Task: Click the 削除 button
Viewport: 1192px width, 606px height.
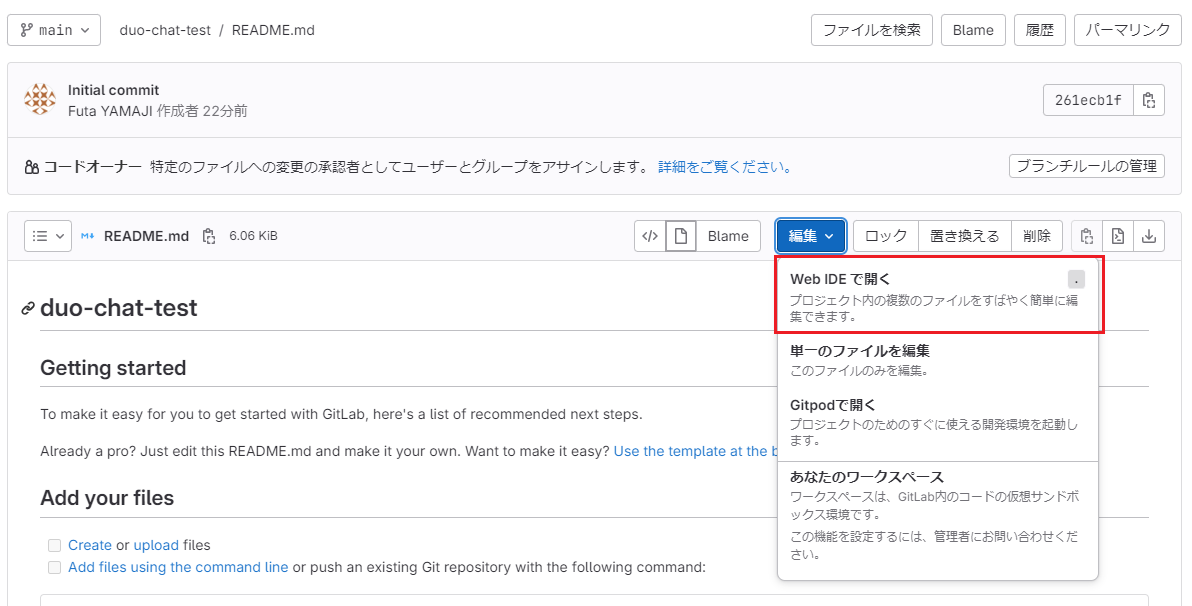Action: click(x=1037, y=236)
